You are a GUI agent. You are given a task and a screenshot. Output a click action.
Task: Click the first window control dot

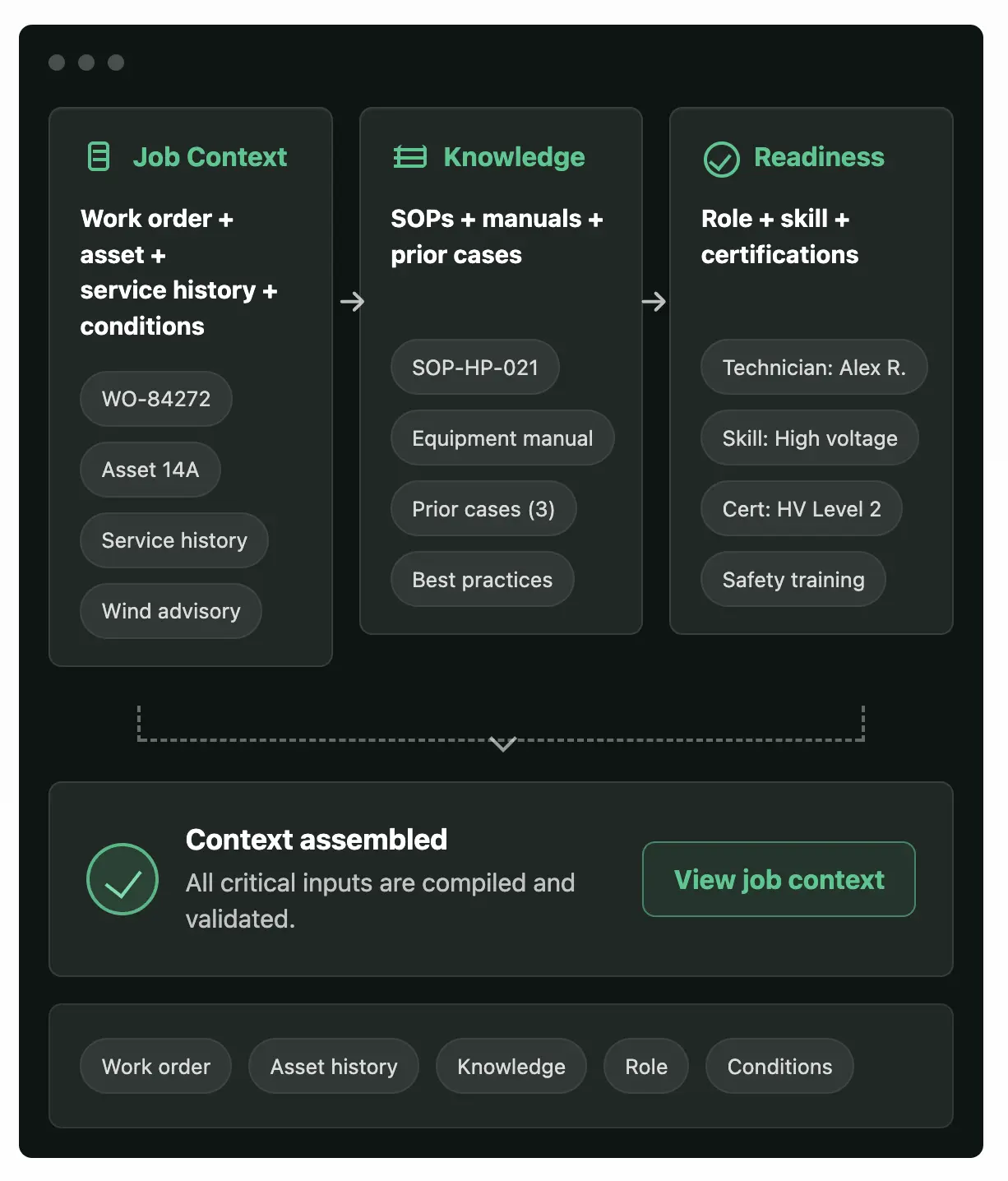[57, 63]
